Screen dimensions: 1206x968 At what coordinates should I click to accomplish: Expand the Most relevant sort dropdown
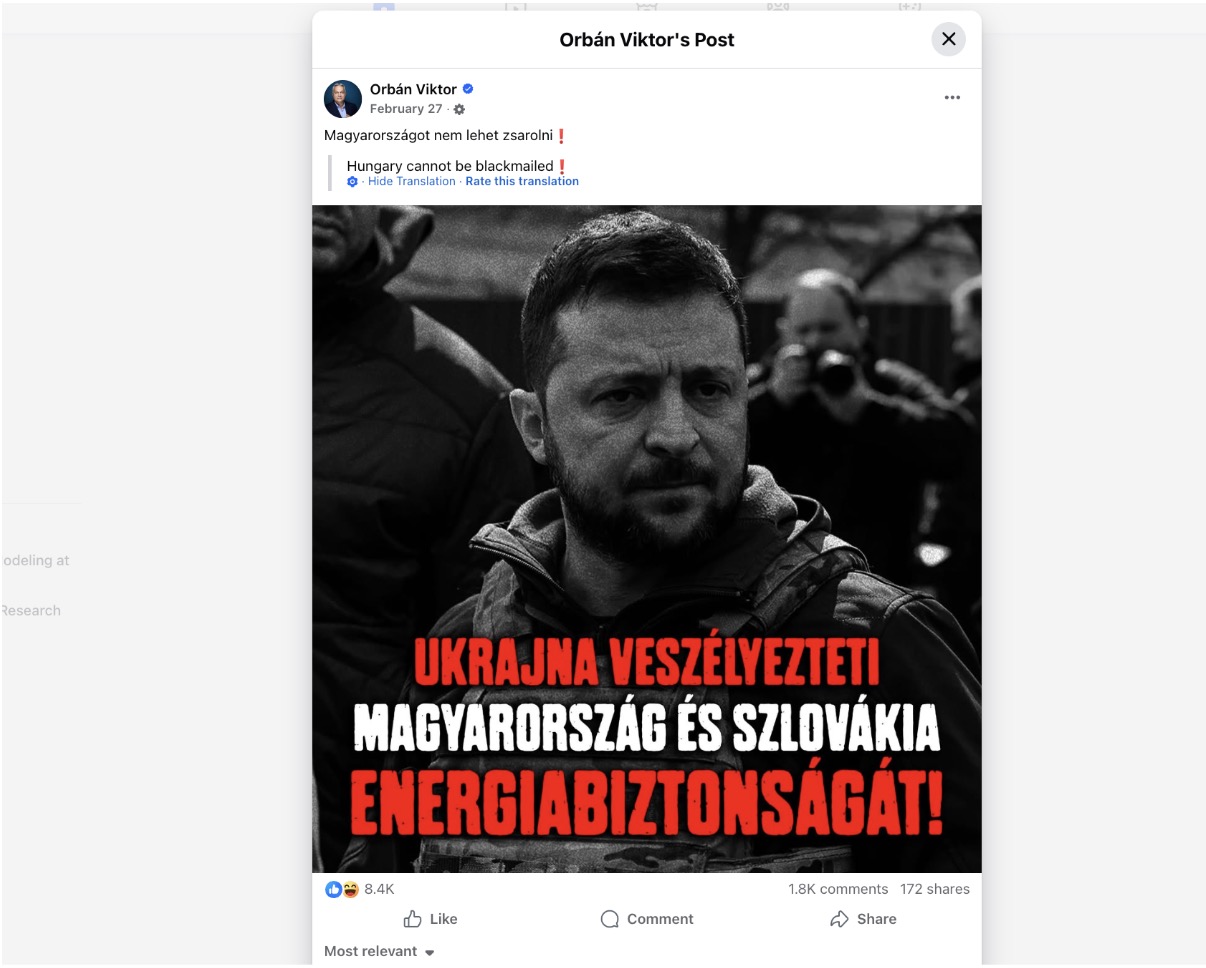point(379,951)
